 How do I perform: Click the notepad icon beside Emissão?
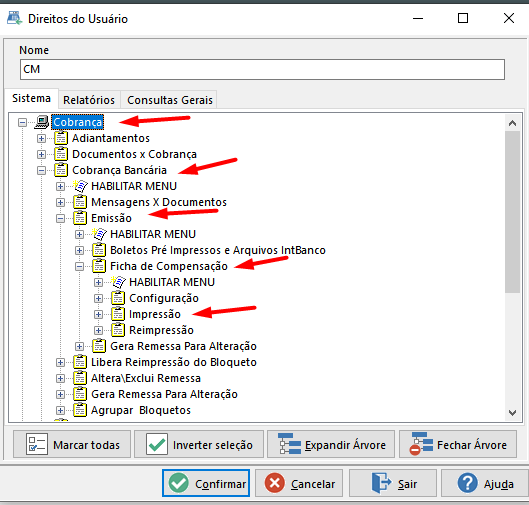pyautogui.click(x=80, y=218)
